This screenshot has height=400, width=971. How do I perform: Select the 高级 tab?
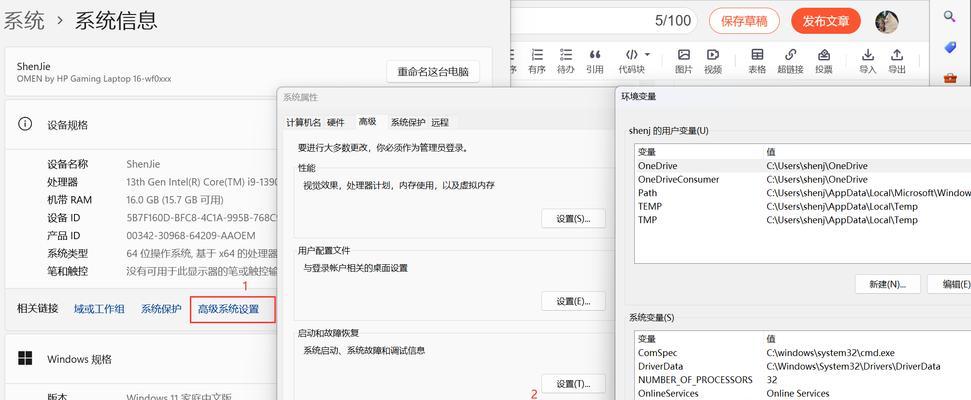[367, 122]
